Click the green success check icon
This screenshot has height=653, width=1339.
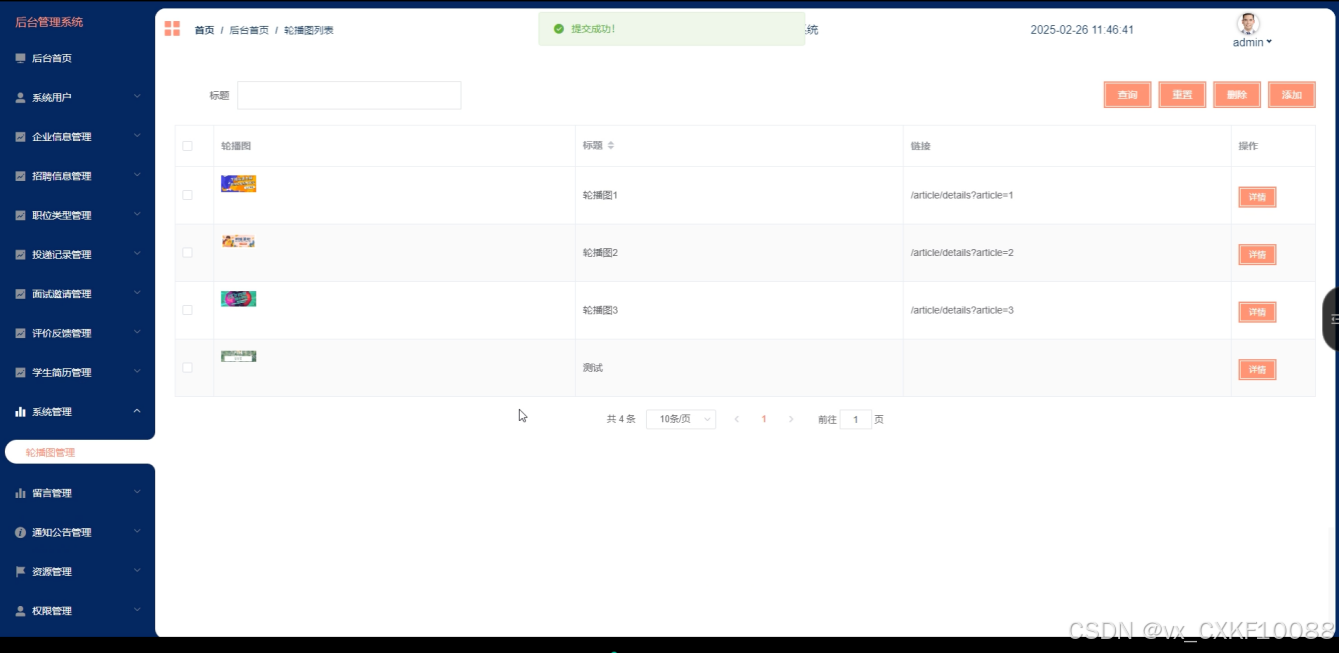pos(559,29)
